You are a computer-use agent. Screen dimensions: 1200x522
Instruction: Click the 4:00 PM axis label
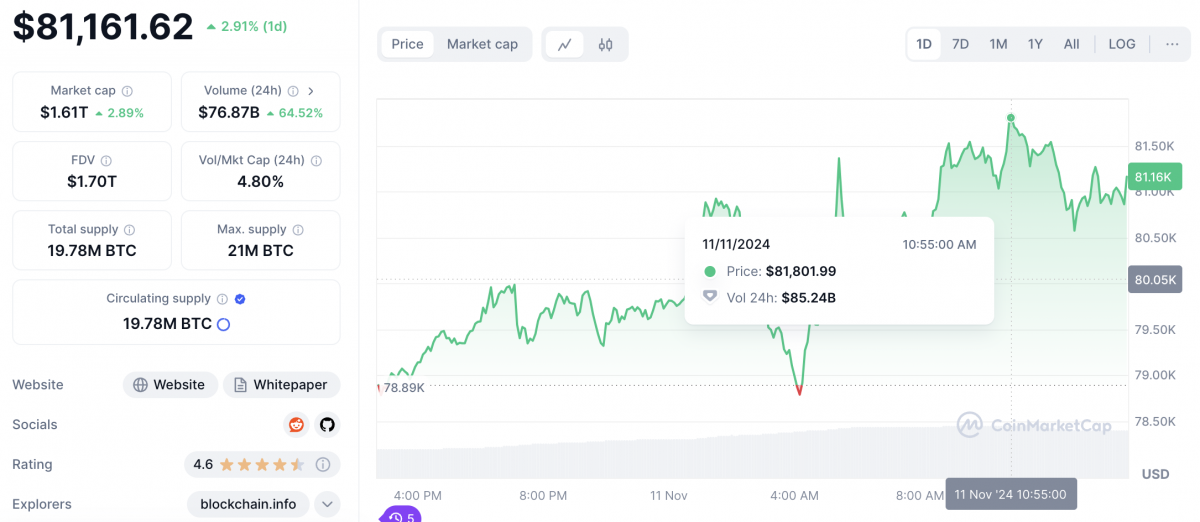point(417,495)
